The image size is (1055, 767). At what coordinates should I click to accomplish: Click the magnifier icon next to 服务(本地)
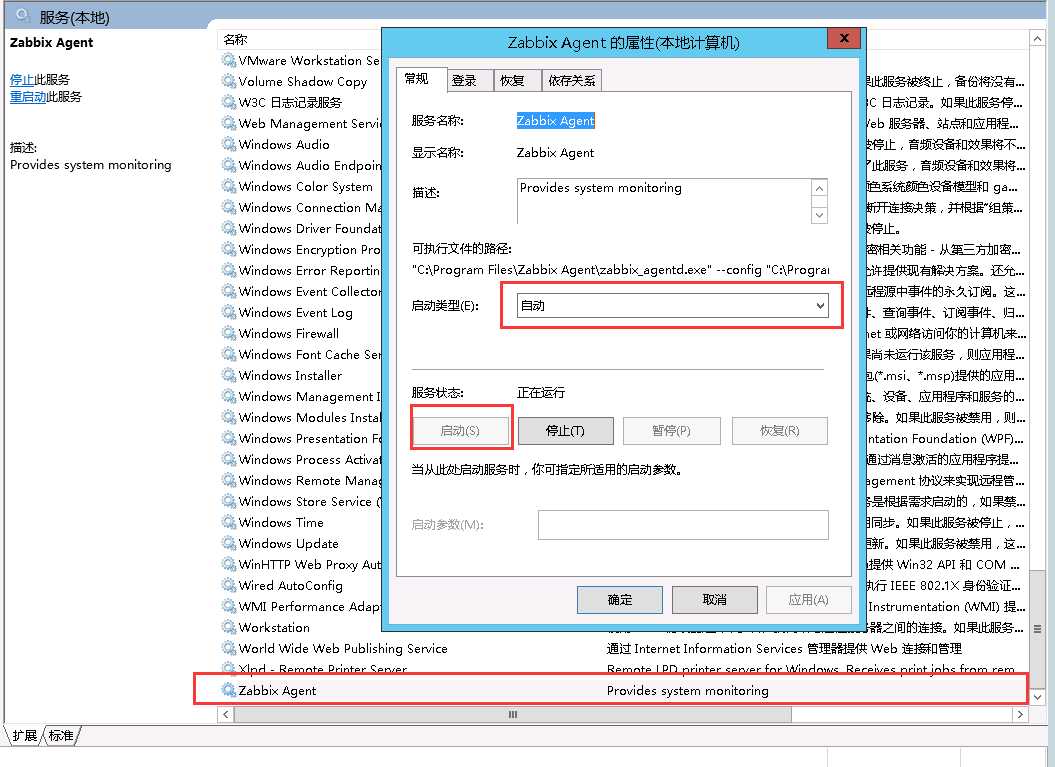(24, 15)
